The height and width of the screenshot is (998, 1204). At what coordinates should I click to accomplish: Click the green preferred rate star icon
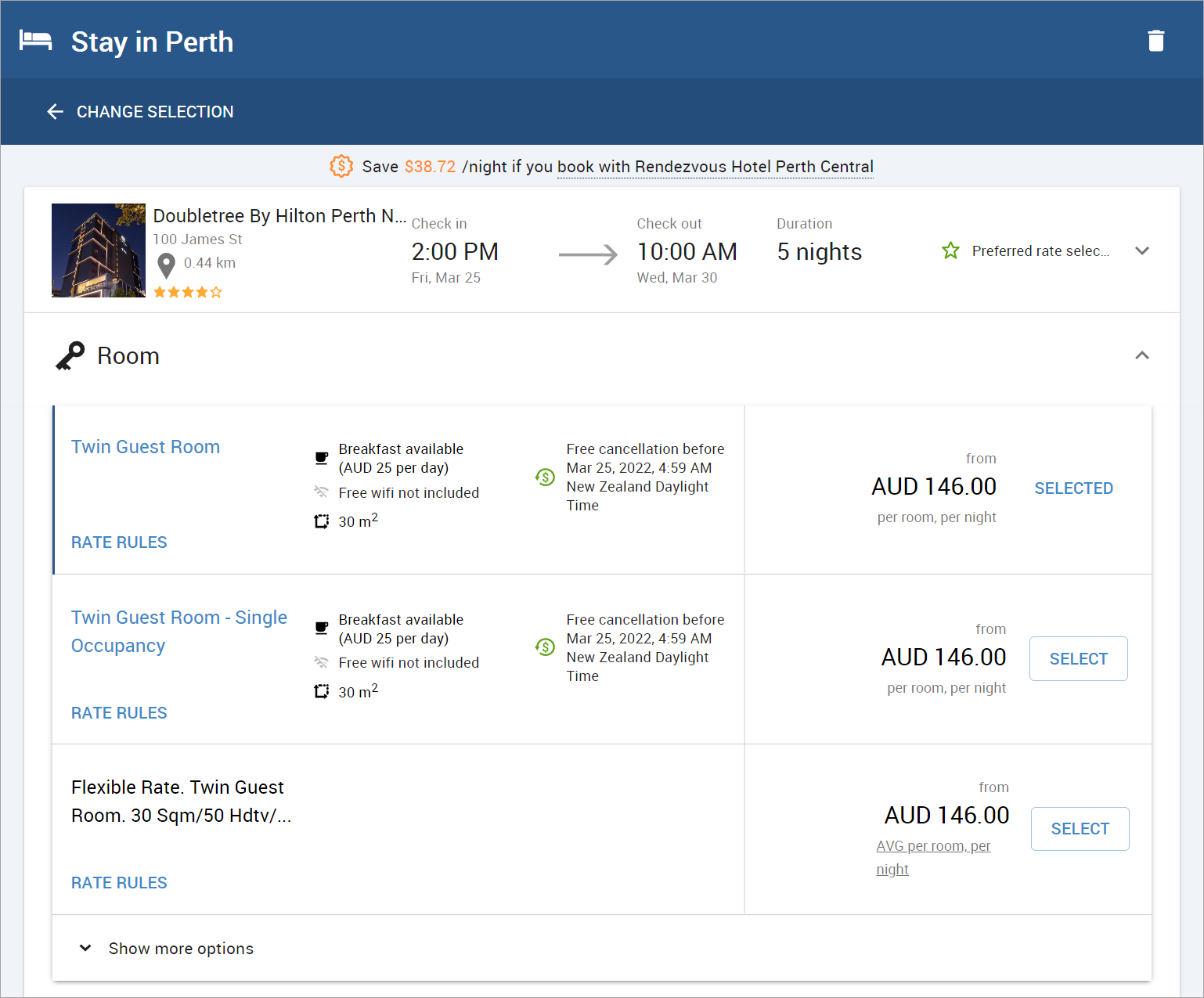950,250
